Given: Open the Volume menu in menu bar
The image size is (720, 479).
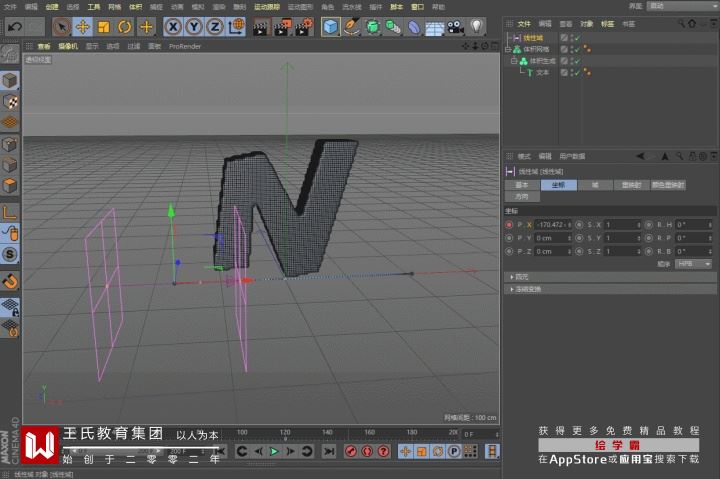Looking at the screenshot, I should pos(135,7).
